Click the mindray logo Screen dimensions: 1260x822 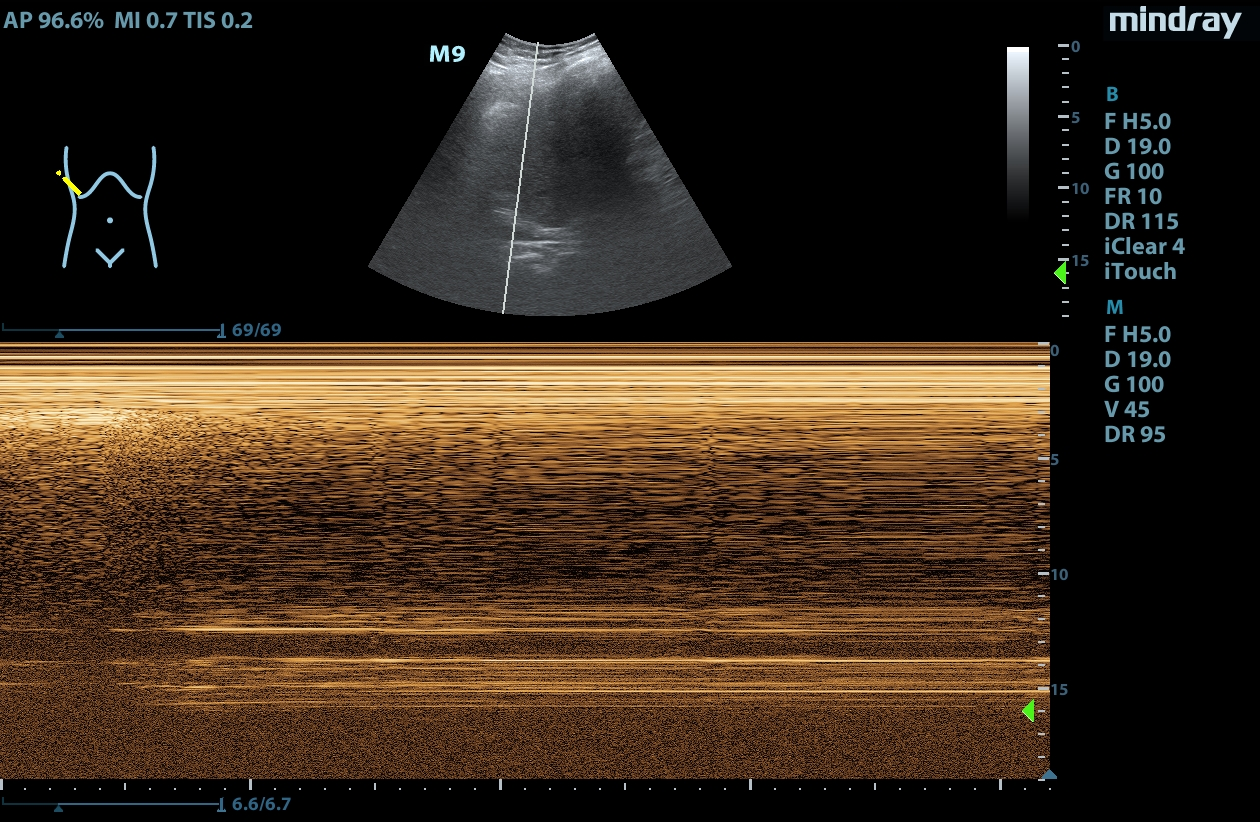click(x=1175, y=21)
